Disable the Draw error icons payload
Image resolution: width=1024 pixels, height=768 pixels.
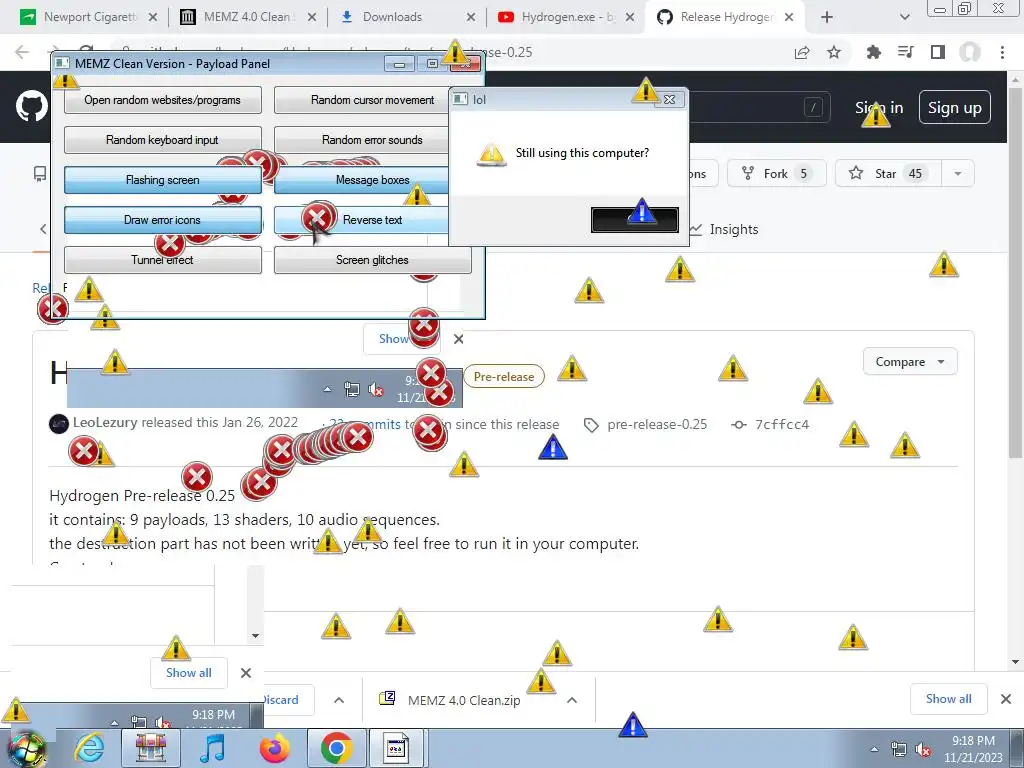[x=163, y=220]
